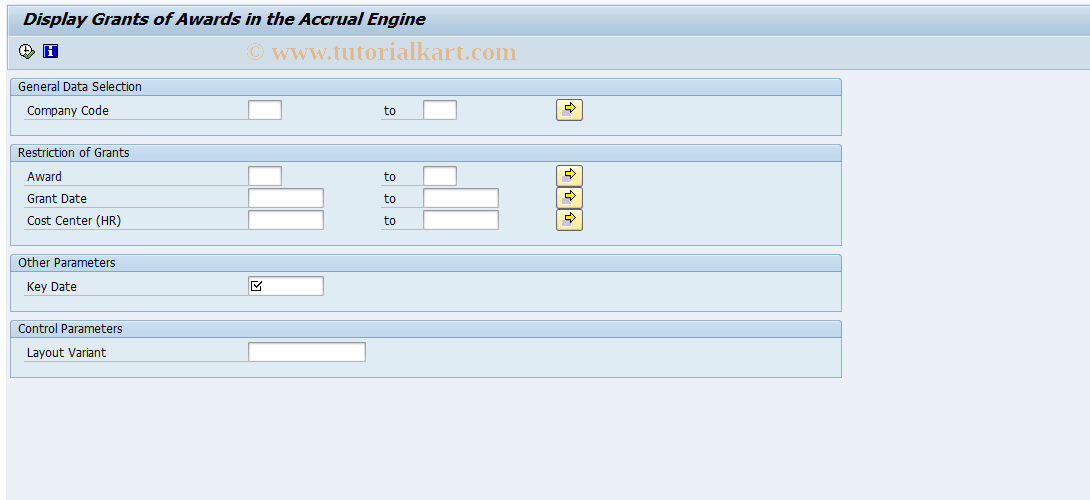Open multiple selection for Grant Date
The width and height of the screenshot is (1090, 500).
click(569, 198)
